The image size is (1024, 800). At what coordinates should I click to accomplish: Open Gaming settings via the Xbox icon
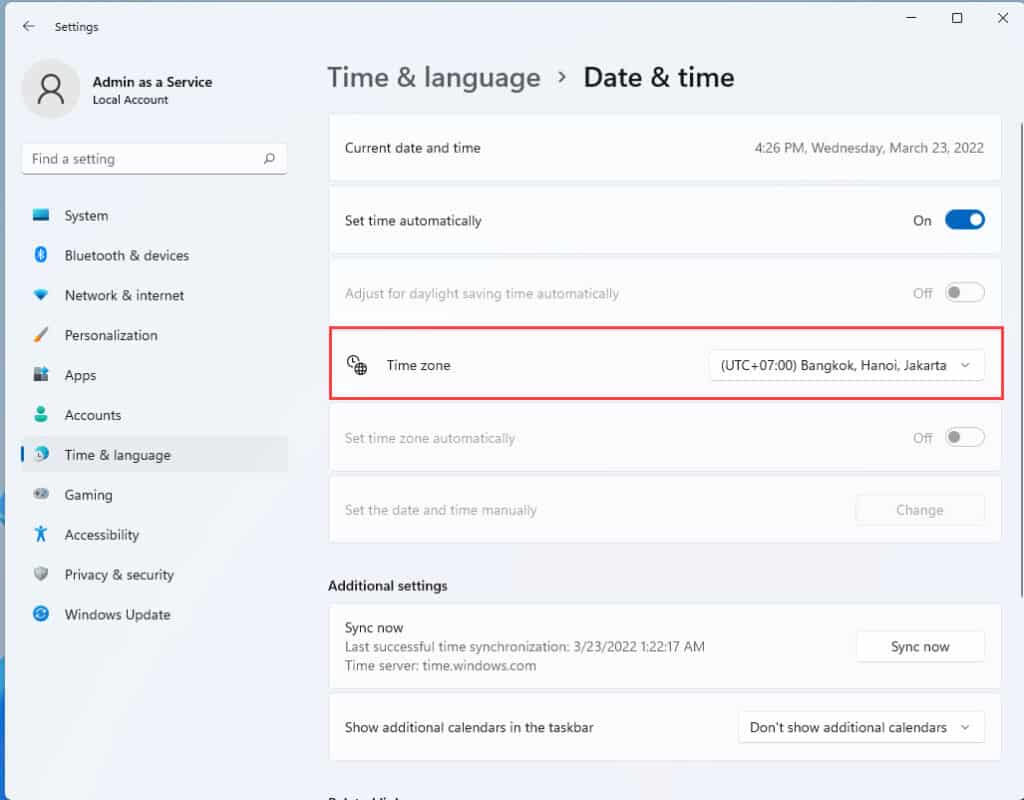pyautogui.click(x=41, y=495)
